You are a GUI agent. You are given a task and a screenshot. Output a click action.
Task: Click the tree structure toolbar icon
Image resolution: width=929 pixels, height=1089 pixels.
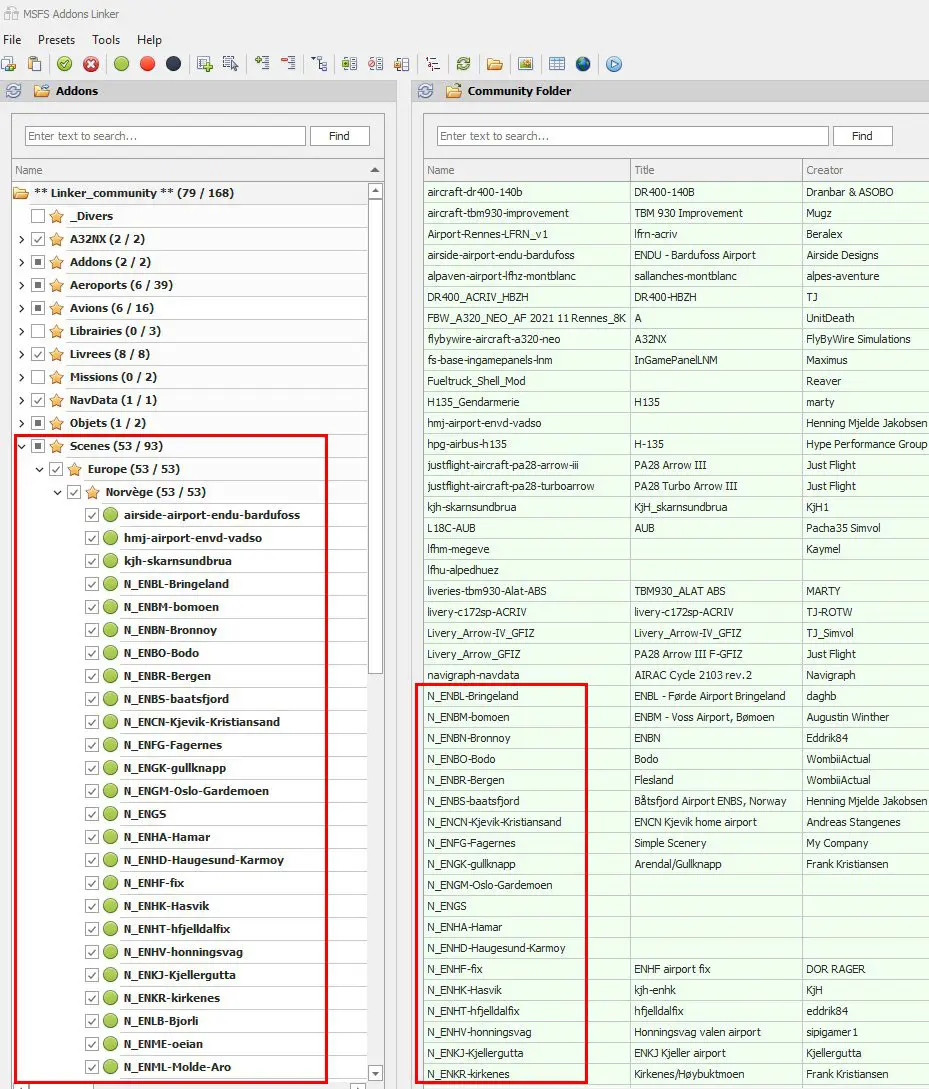coord(319,64)
